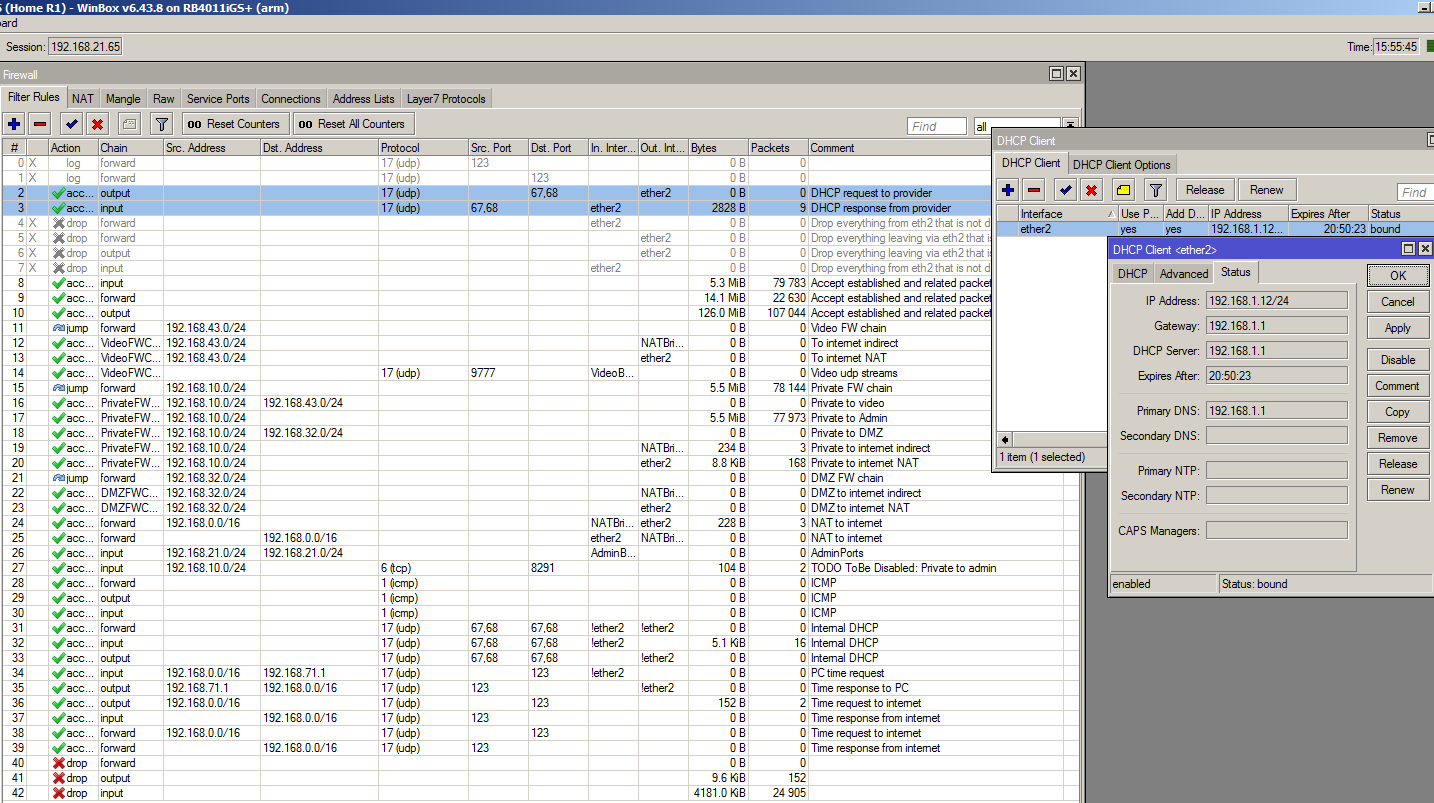
Task: Click Disable button in DHCP Client ether2 dialog
Action: click(x=1397, y=360)
